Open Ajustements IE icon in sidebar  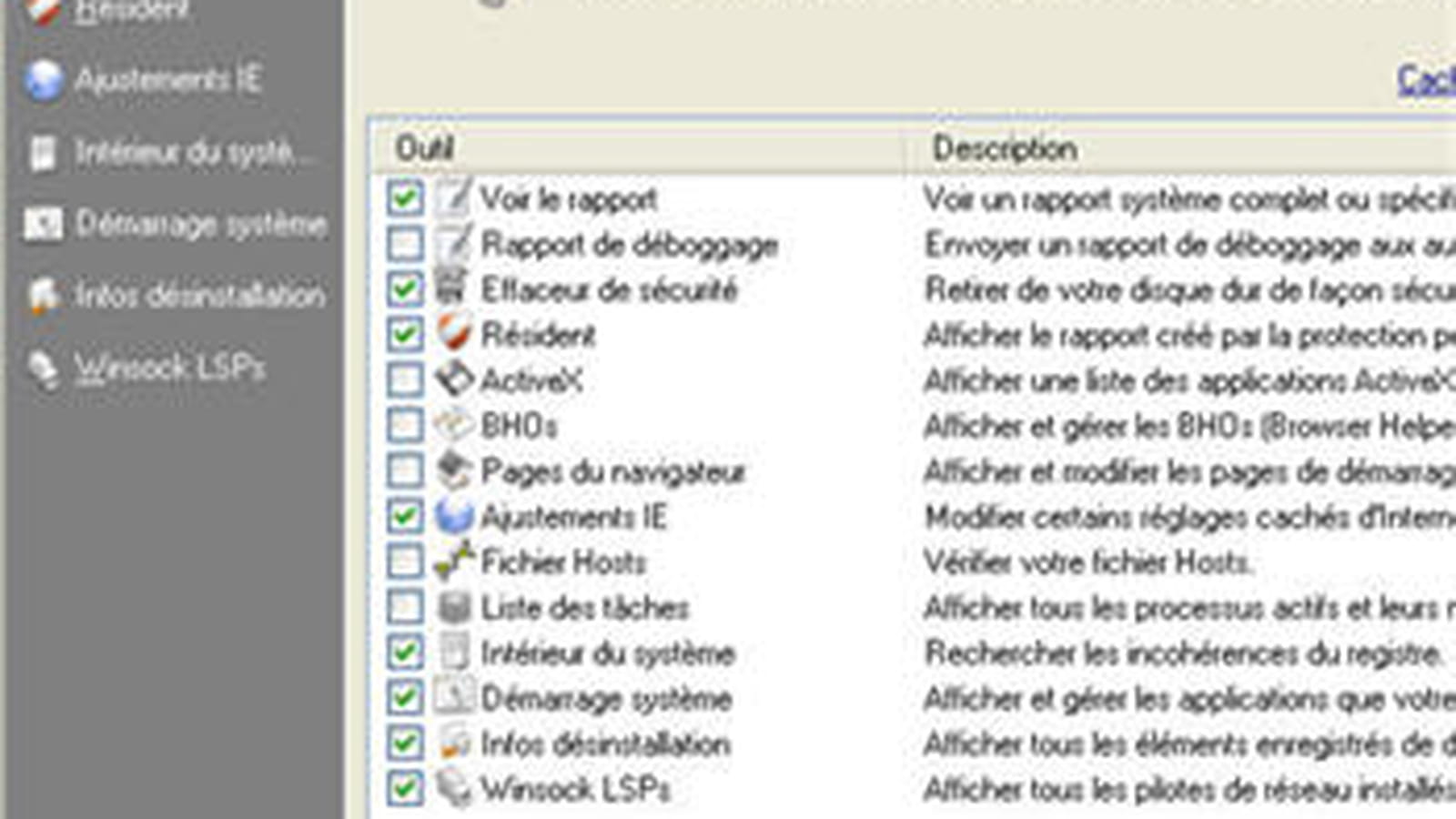pyautogui.click(x=43, y=80)
